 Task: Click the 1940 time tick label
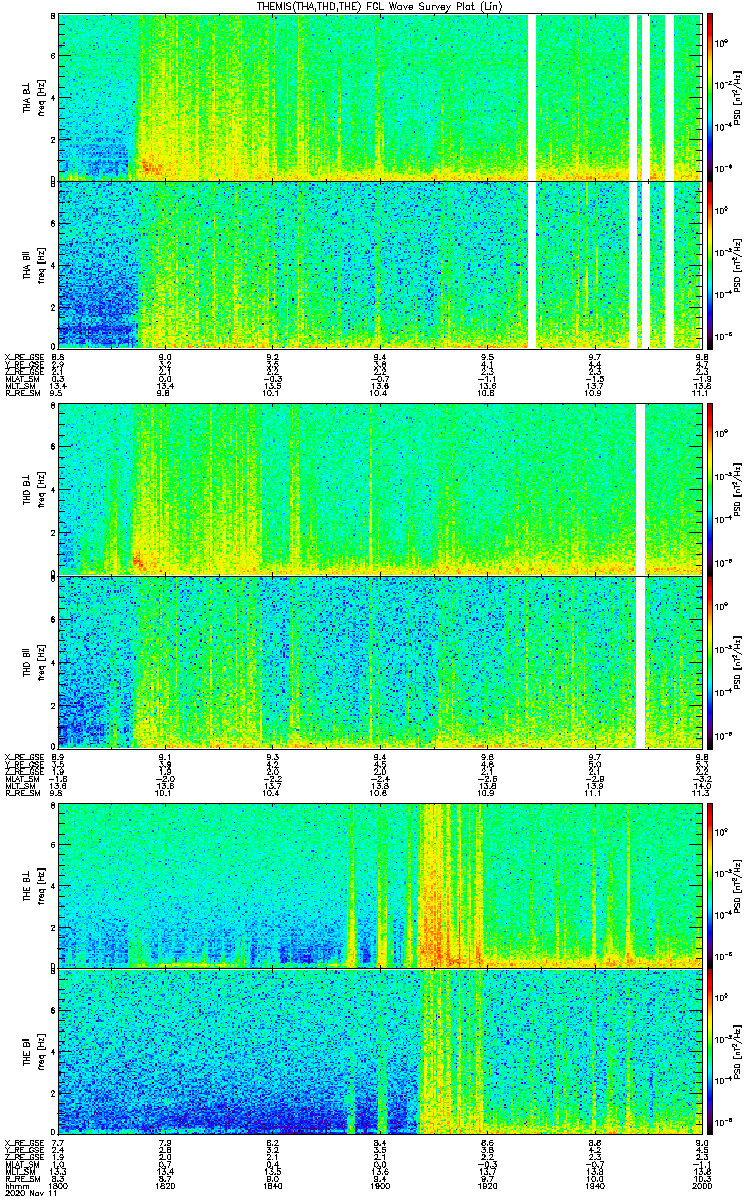pos(594,1185)
